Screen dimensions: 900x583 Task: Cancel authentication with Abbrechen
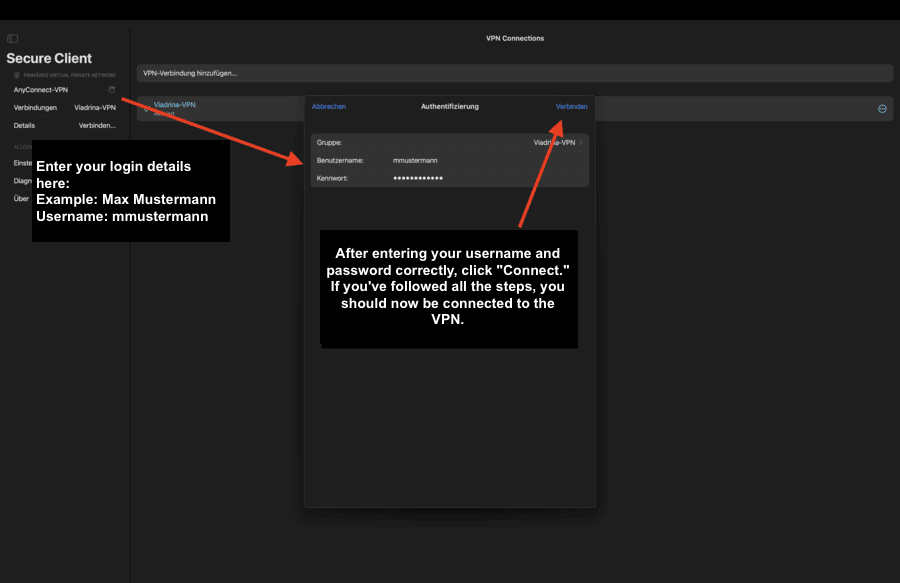click(329, 107)
